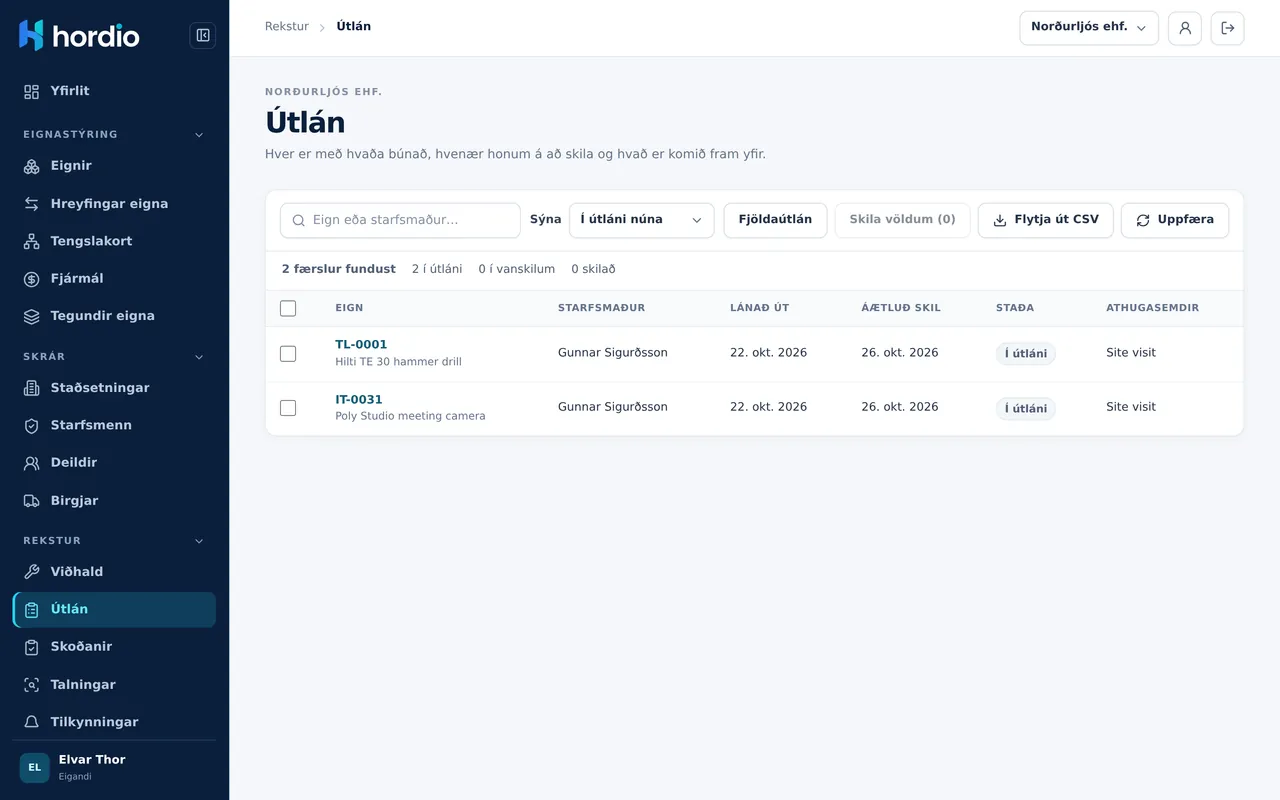The width and height of the screenshot is (1280, 800).
Task: Click the Eignir assets icon
Action: [32, 166]
